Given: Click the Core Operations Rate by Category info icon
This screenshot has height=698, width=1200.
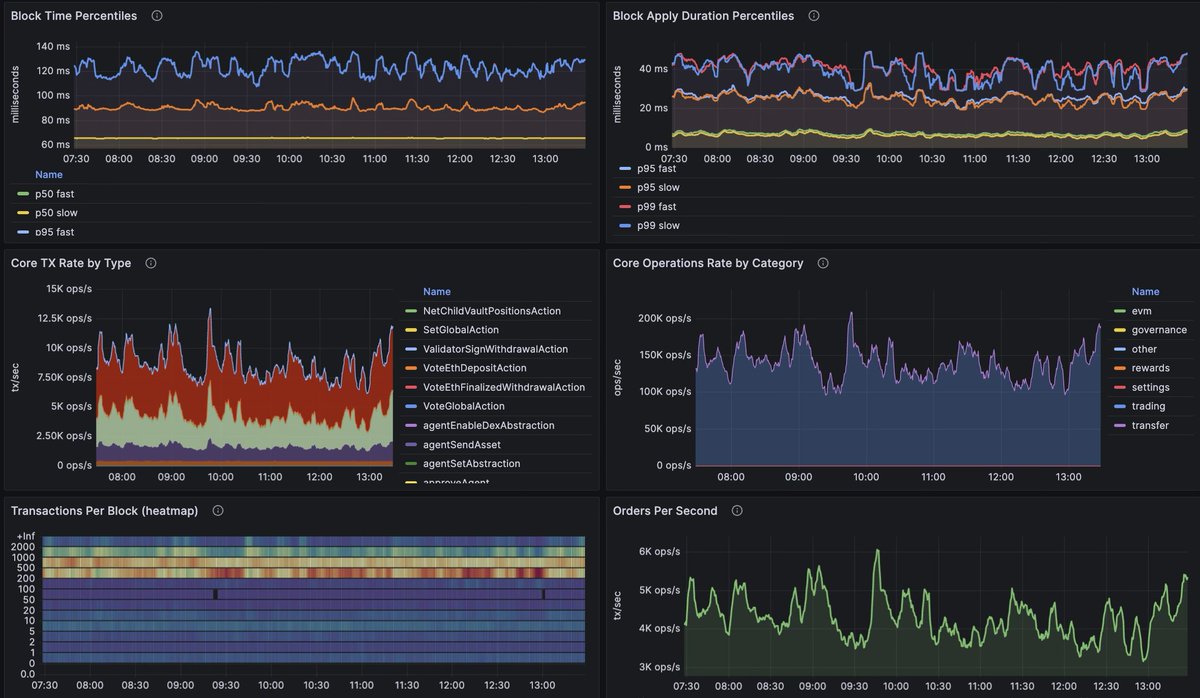Looking at the screenshot, I should (x=823, y=263).
